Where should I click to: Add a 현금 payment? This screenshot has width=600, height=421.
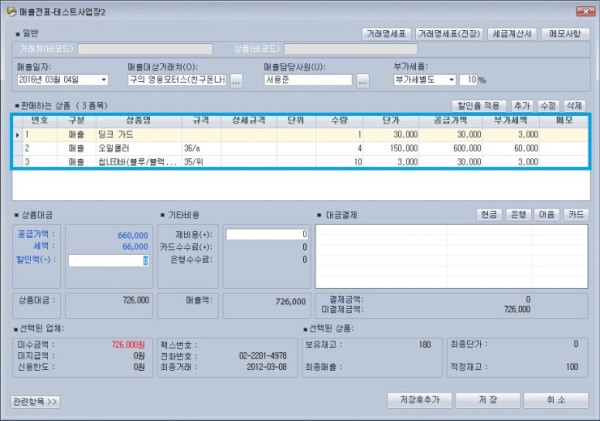(x=489, y=215)
